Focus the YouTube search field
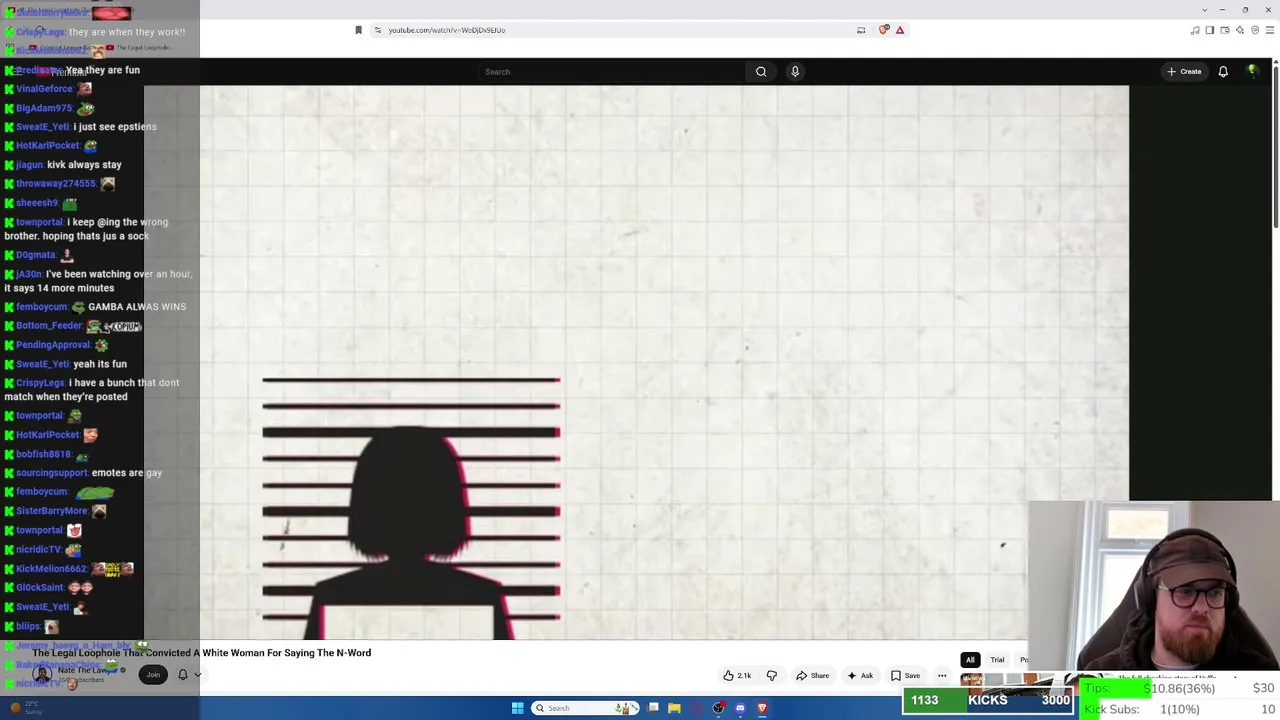The width and height of the screenshot is (1280, 720). pyautogui.click(x=612, y=71)
